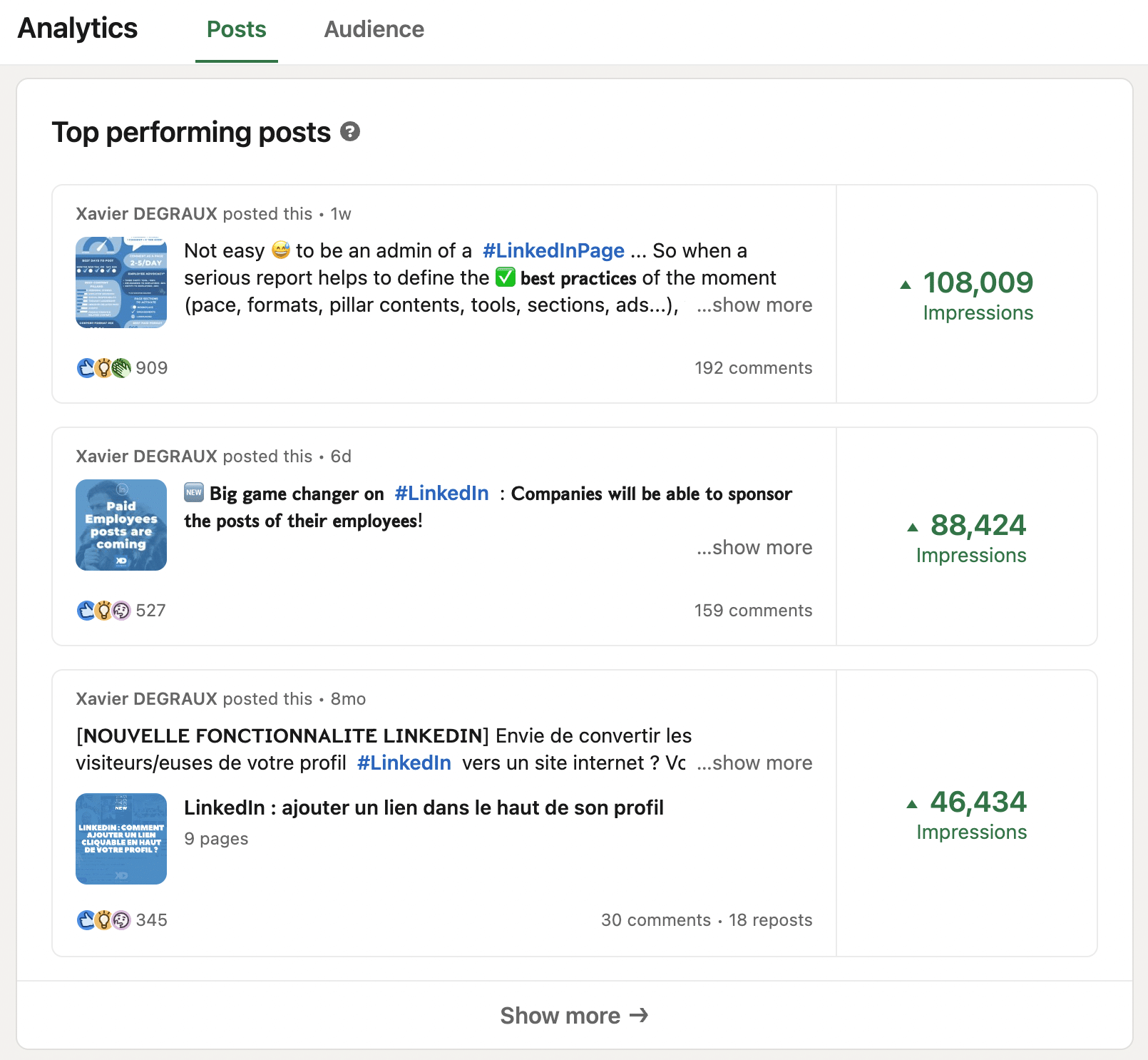Open the Paid Employees posts thumbnail
This screenshot has height=1060, width=1148.
(121, 525)
